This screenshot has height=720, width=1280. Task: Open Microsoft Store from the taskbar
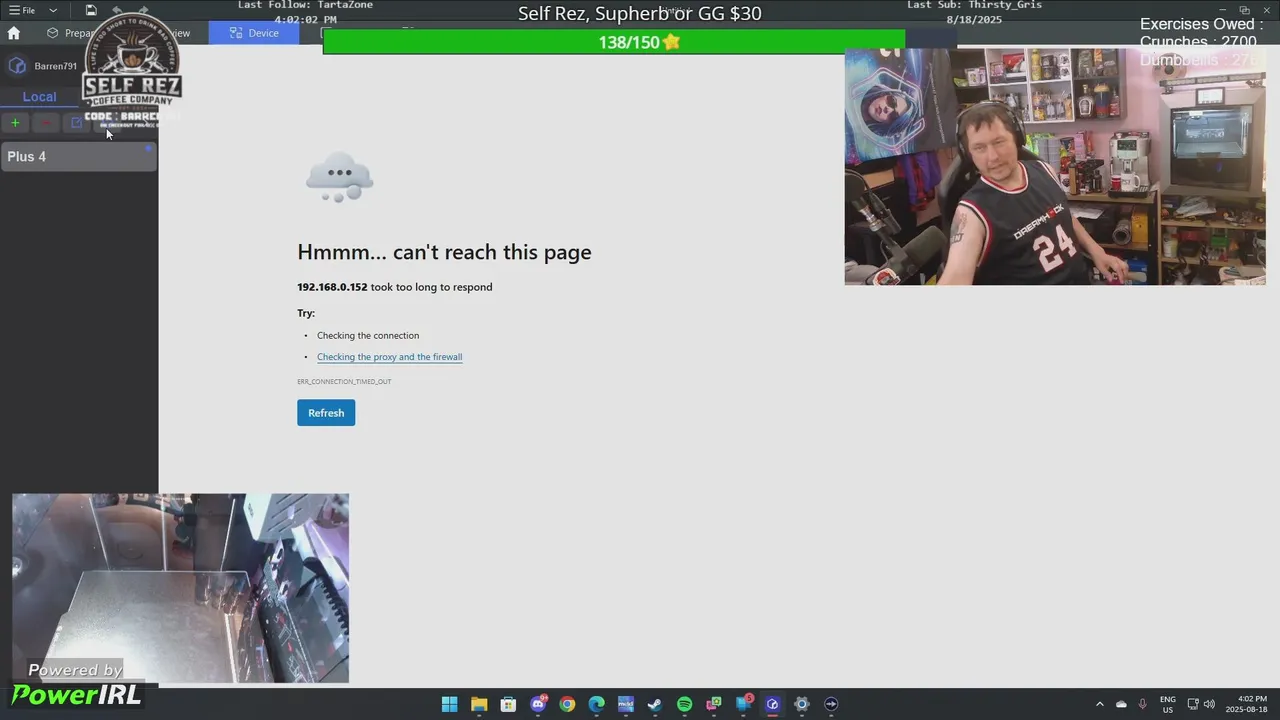pos(508,704)
